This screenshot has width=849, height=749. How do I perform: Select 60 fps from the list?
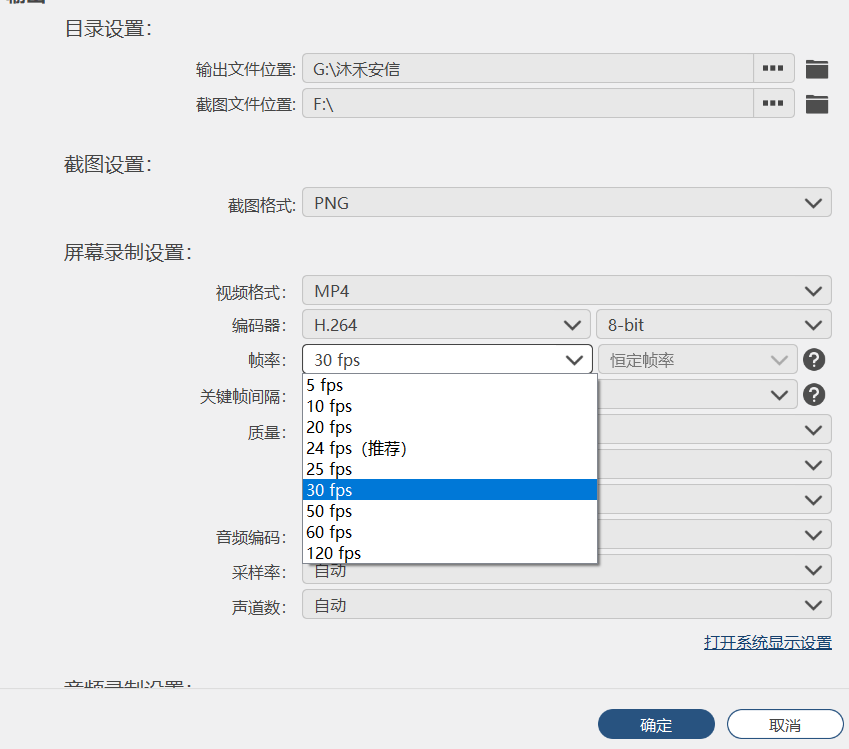(449, 532)
